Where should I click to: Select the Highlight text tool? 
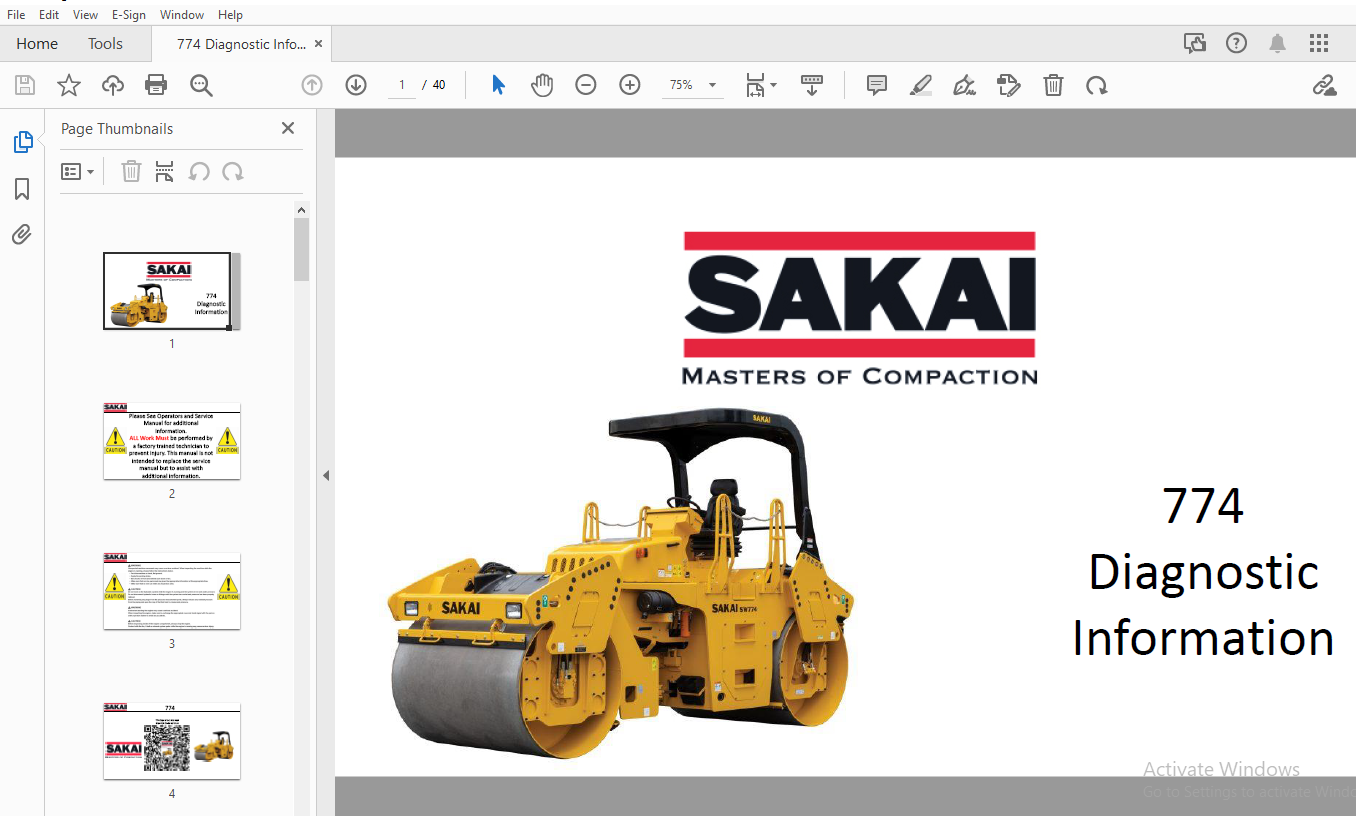(x=921, y=85)
